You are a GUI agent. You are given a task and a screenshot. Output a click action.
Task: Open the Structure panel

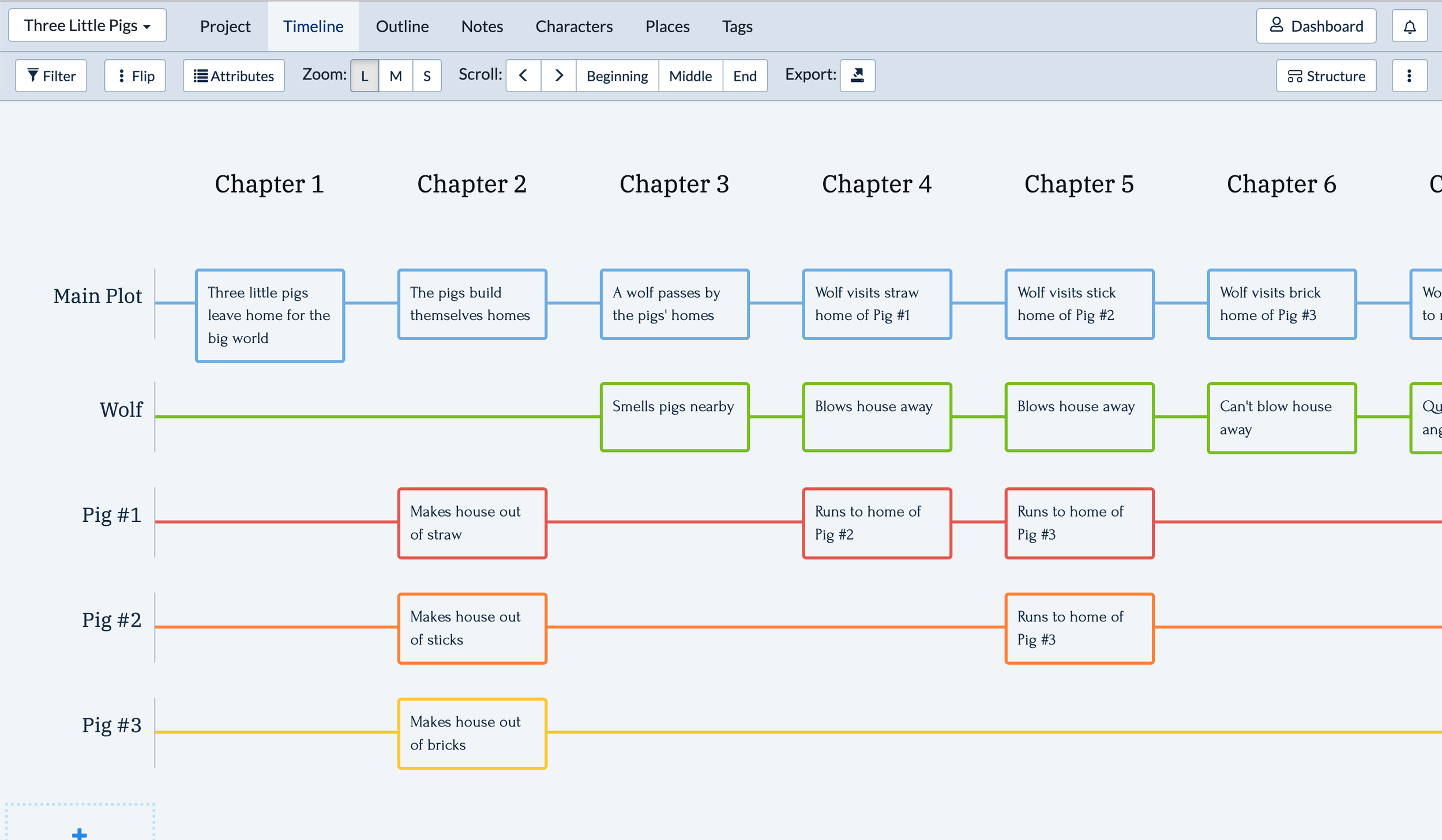click(1325, 76)
